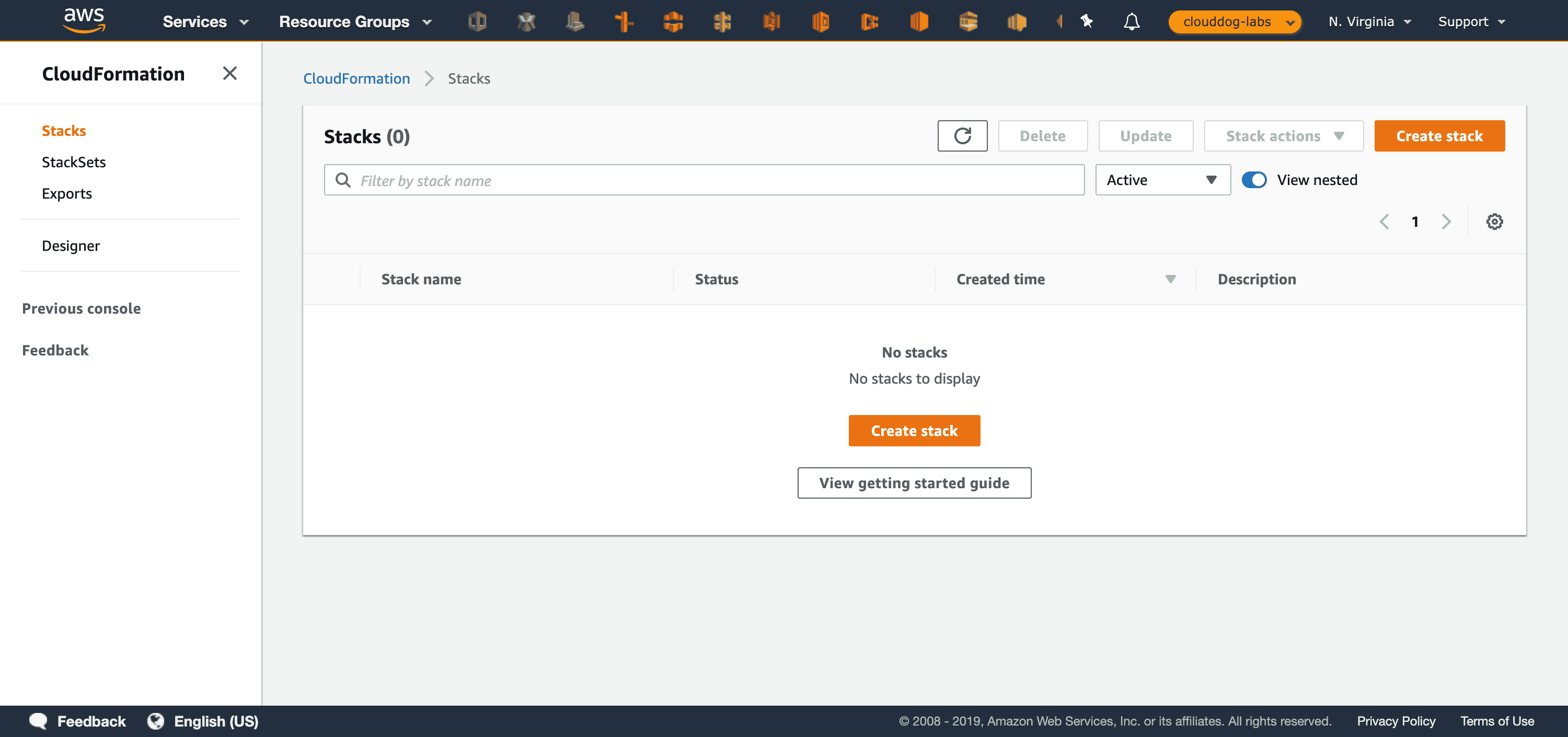1568x737 pixels.
Task: Click the first pinned AWS service shortcut
Action: coord(478,21)
